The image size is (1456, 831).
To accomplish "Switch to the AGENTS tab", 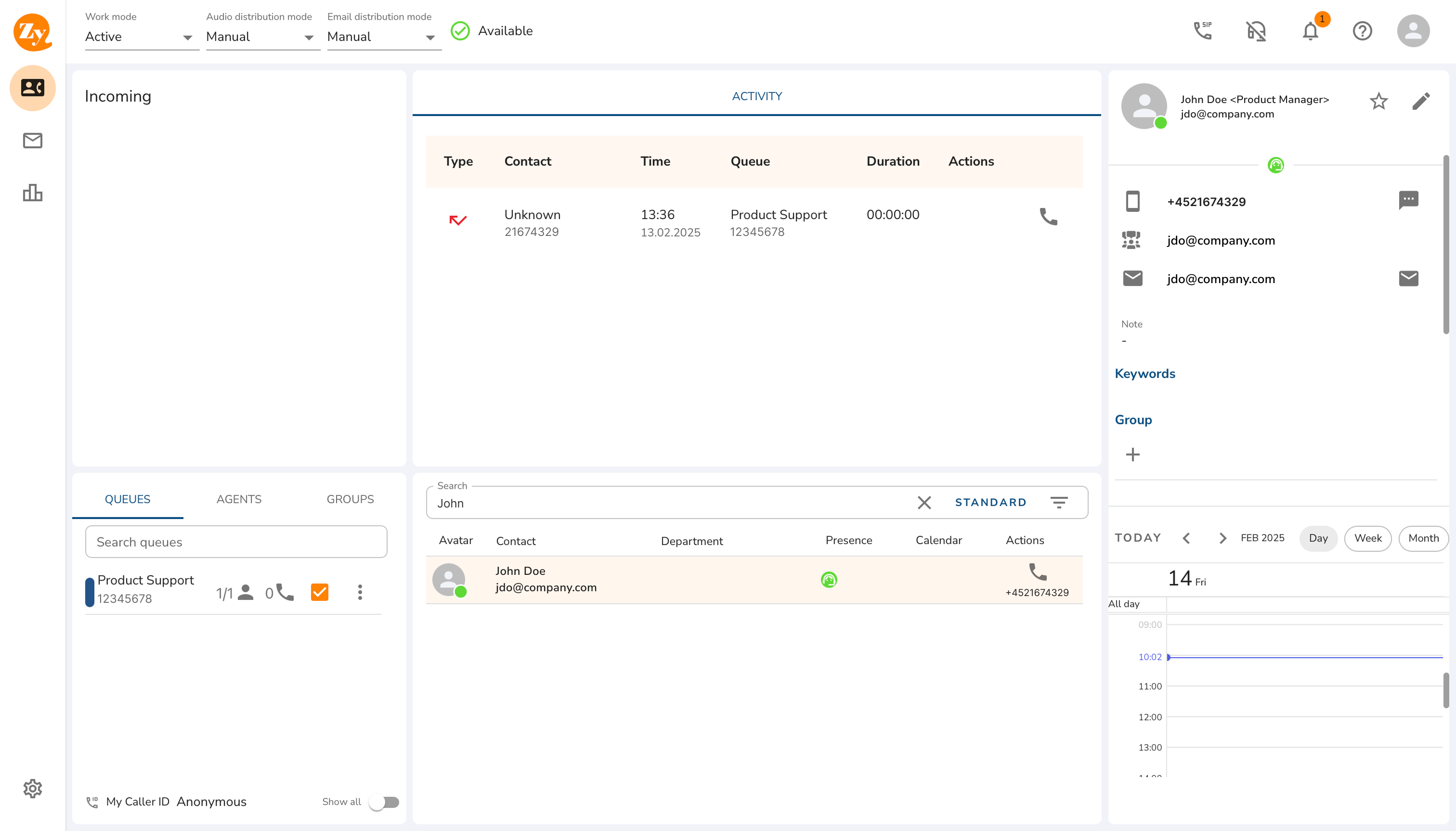I will 239,499.
